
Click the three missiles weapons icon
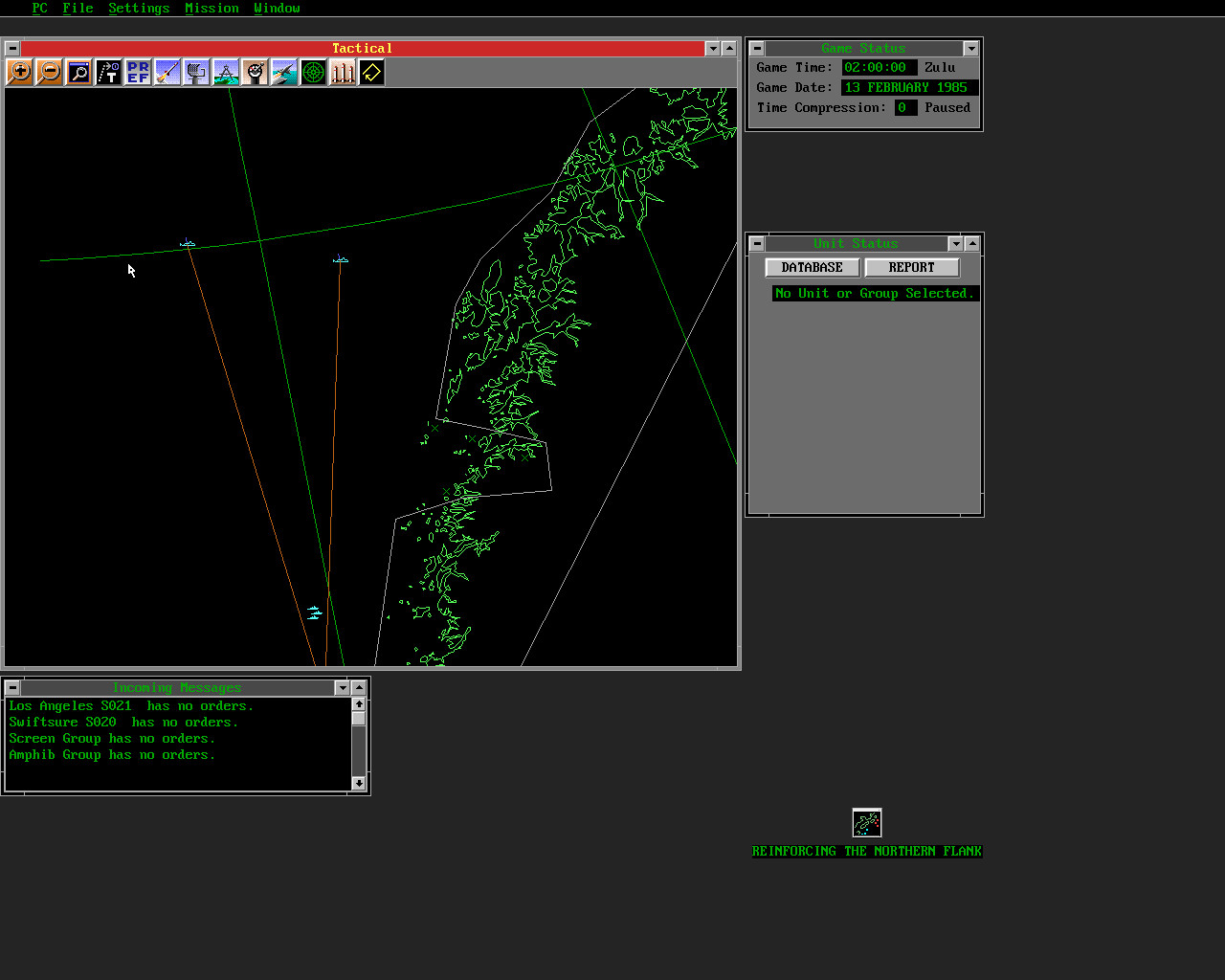coord(343,72)
